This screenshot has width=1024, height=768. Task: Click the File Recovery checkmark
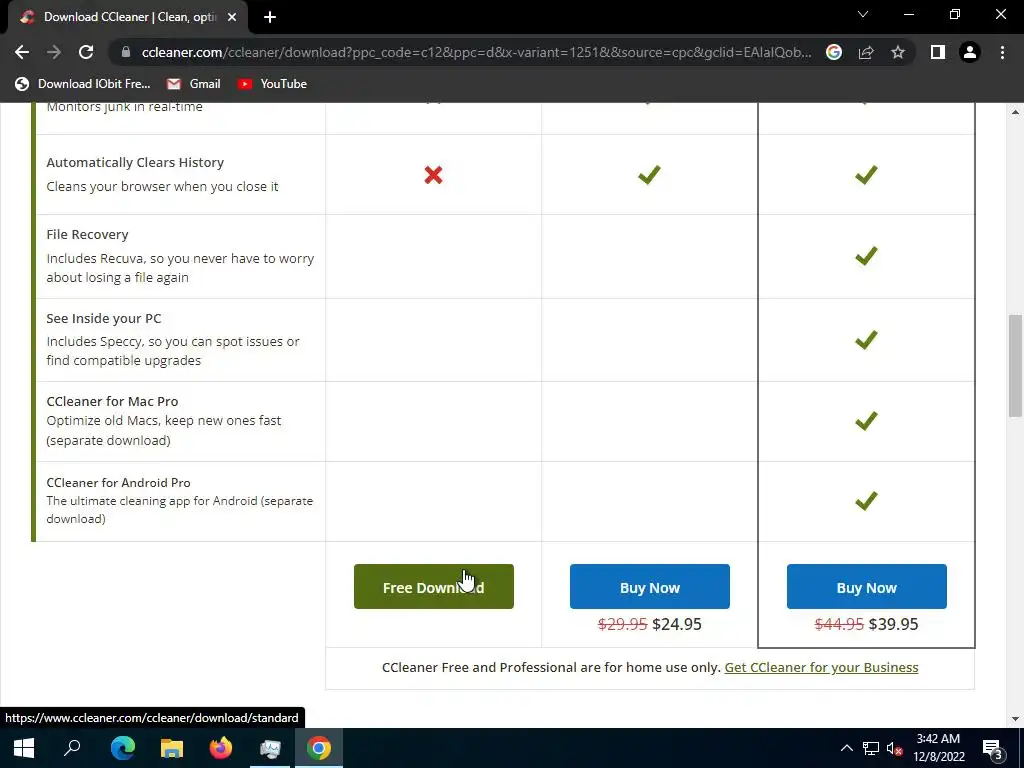pos(866,256)
